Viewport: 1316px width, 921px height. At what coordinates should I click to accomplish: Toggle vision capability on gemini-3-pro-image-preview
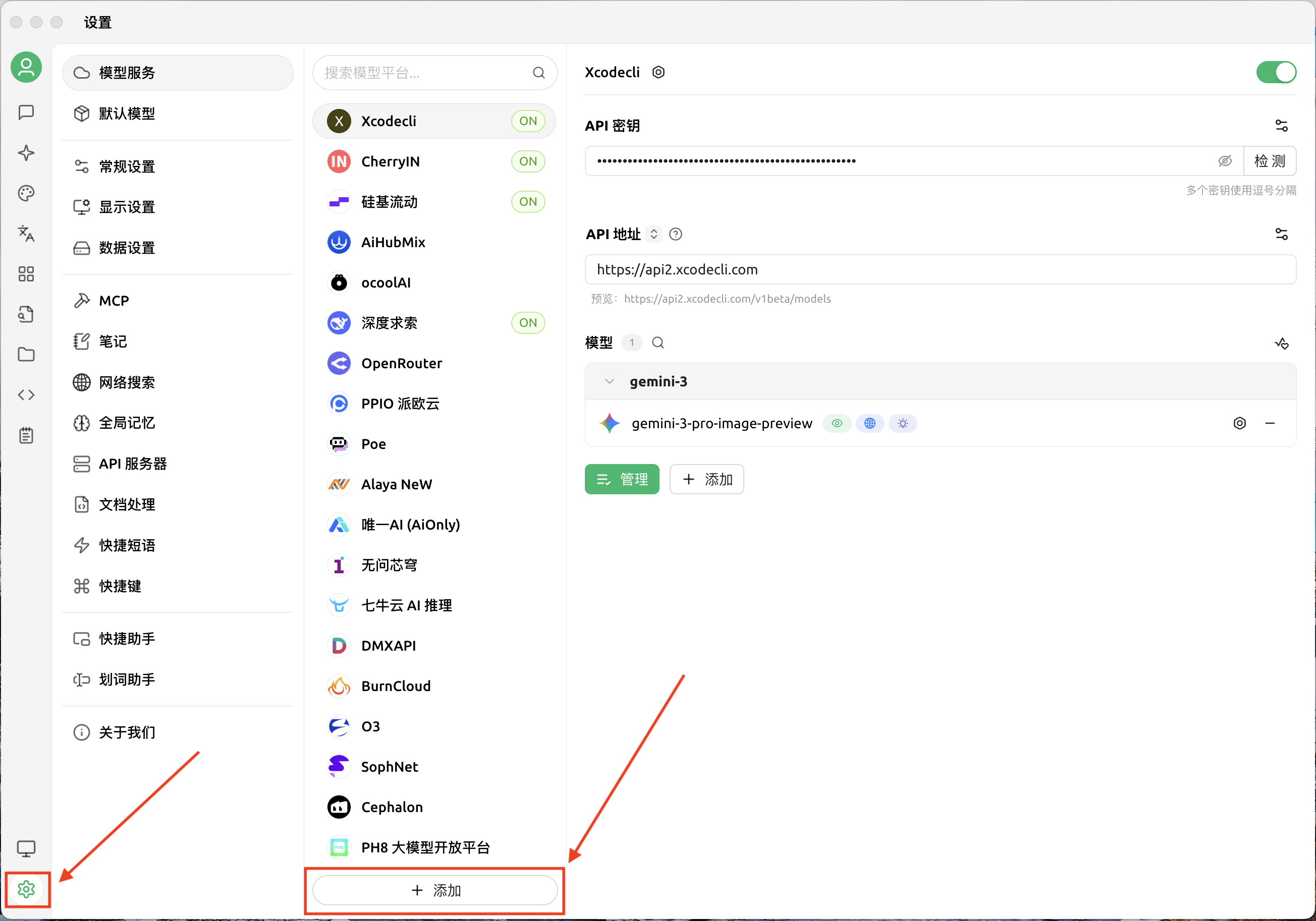pyautogui.click(x=837, y=423)
